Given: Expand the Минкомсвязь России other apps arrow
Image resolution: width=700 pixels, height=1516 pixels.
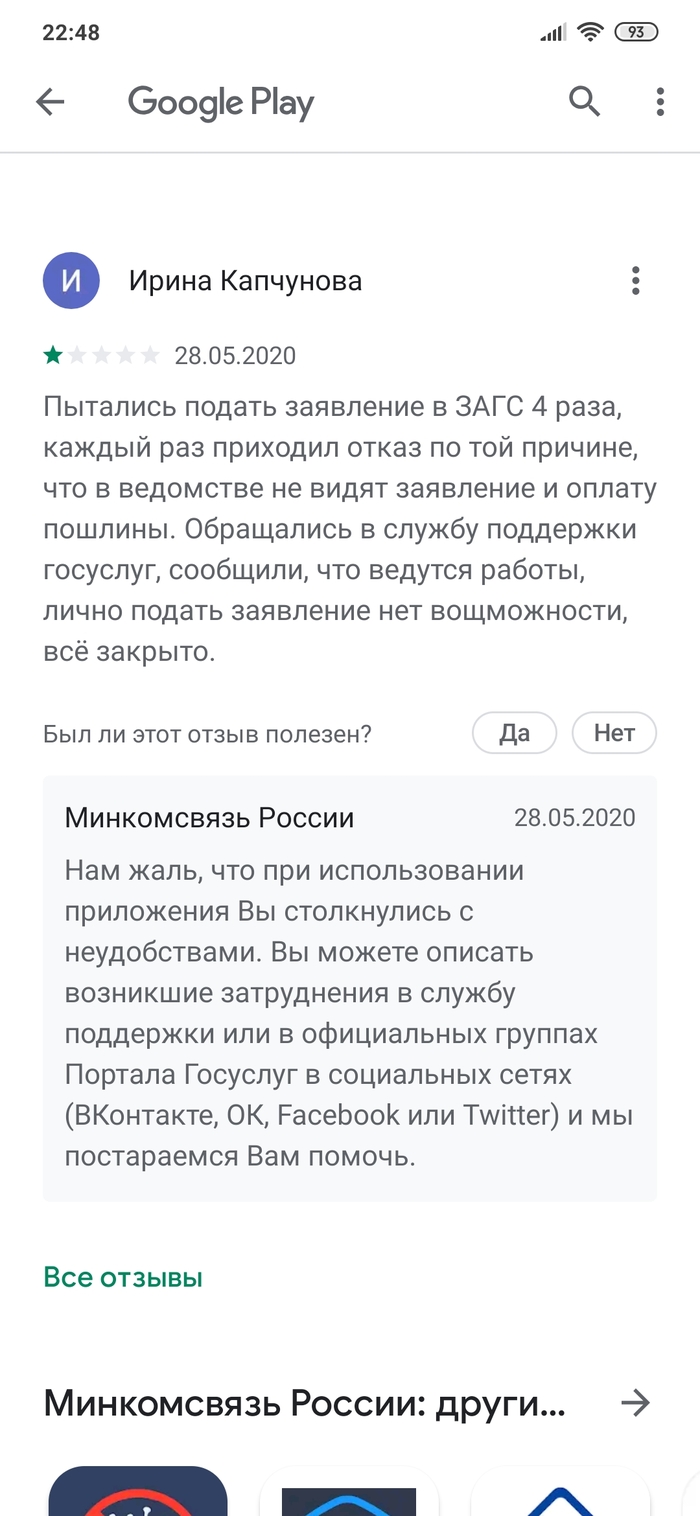Looking at the screenshot, I should coord(635,1404).
